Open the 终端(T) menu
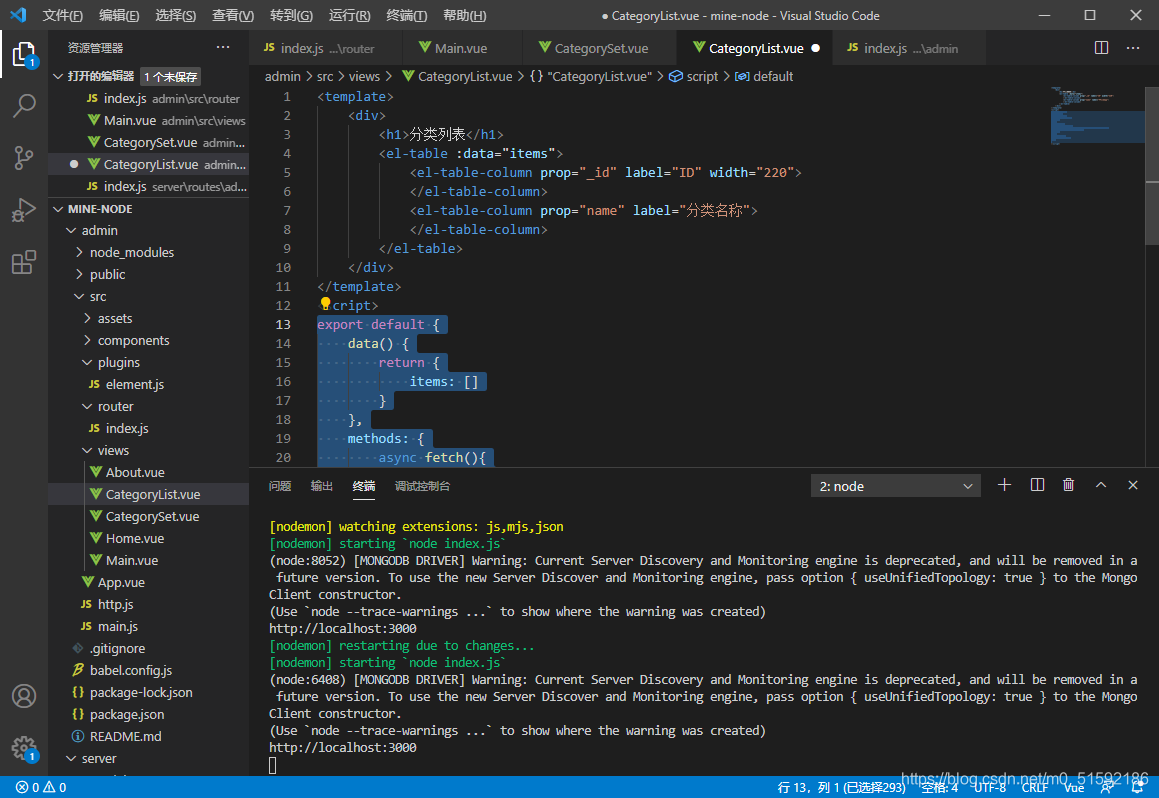Image resolution: width=1159 pixels, height=798 pixels. (x=406, y=16)
